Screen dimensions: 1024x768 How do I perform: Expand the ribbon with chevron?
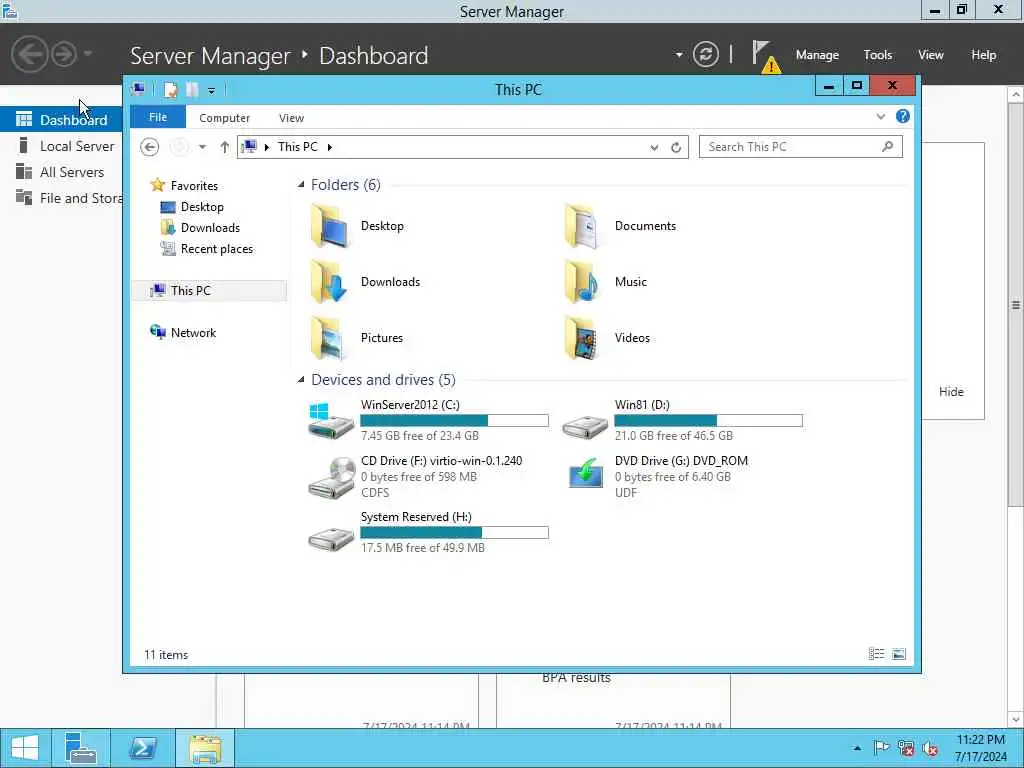tap(880, 117)
